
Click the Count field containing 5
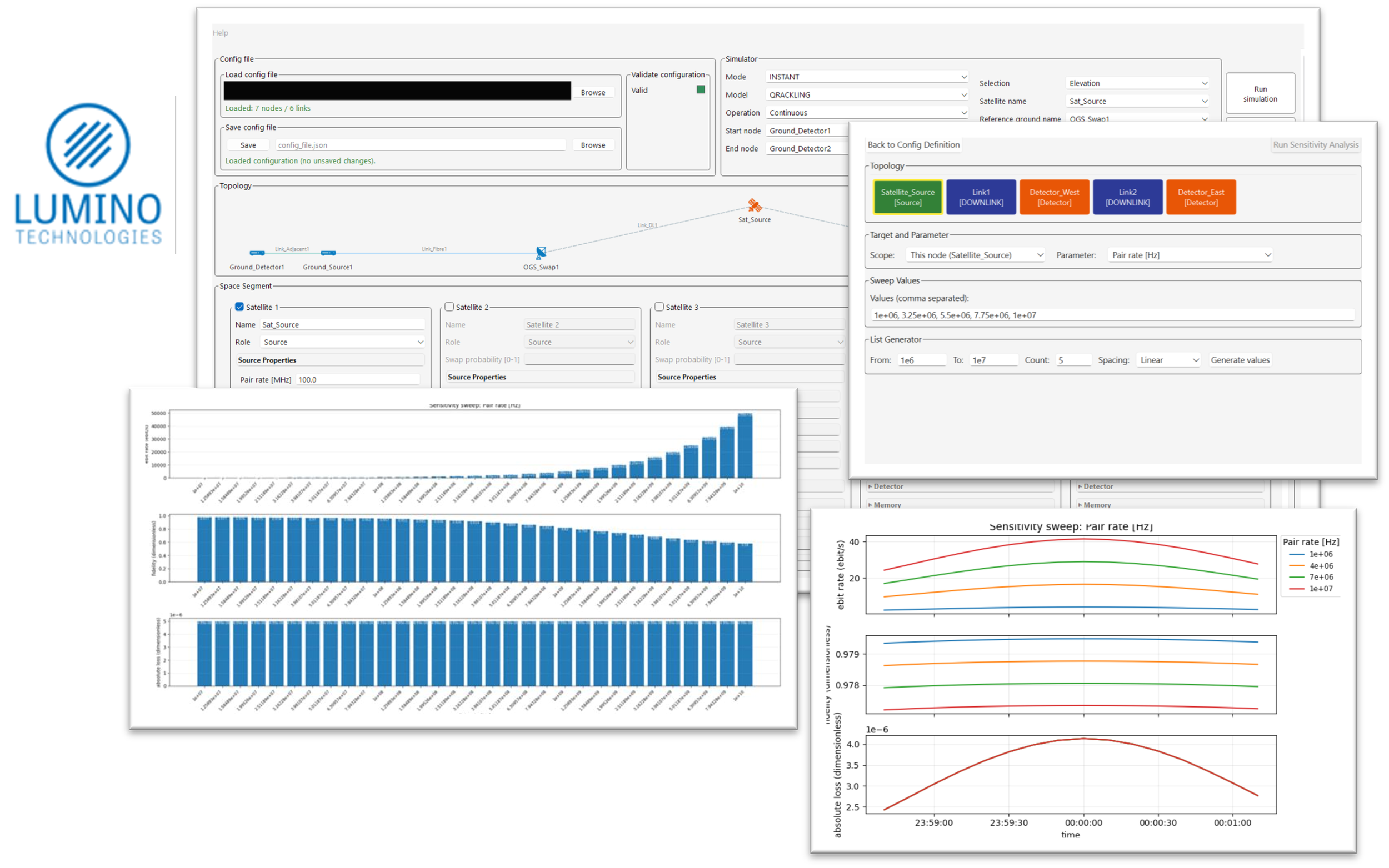1074,360
